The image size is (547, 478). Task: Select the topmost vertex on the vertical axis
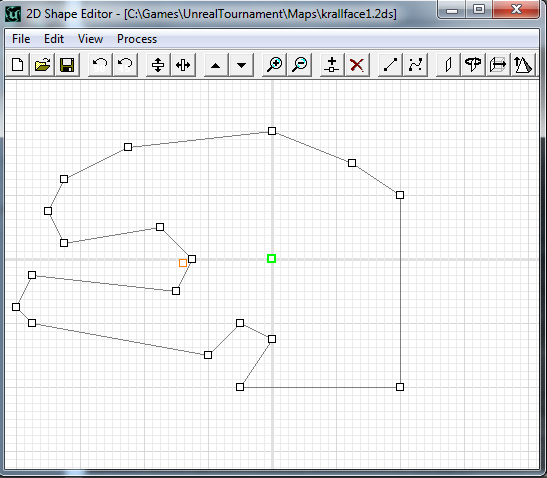pos(272,131)
